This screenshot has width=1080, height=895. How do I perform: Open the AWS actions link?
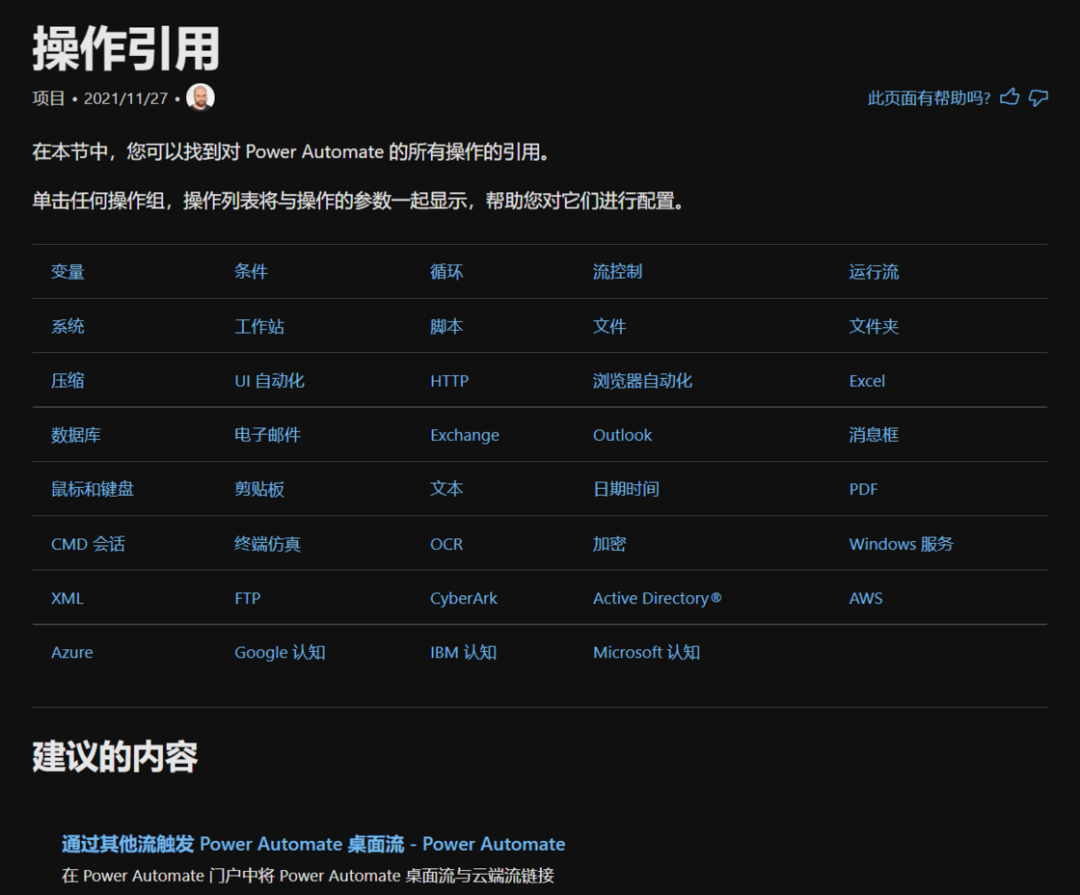(x=865, y=598)
